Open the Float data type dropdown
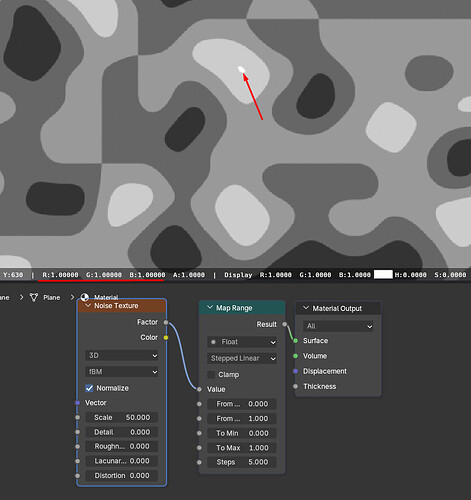The image size is (471, 500). point(242,342)
